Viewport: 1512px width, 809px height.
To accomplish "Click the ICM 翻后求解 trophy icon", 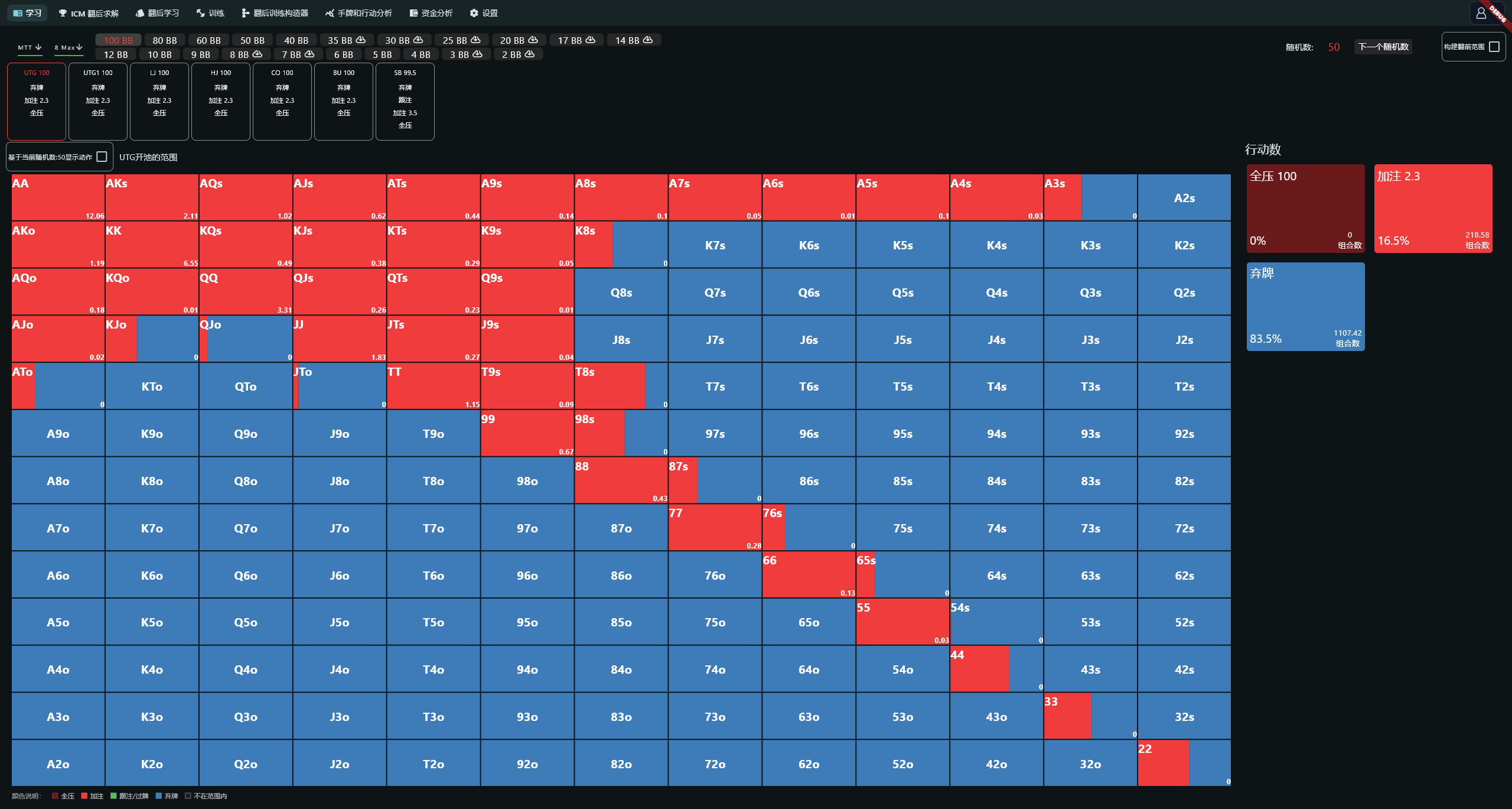I will (63, 13).
